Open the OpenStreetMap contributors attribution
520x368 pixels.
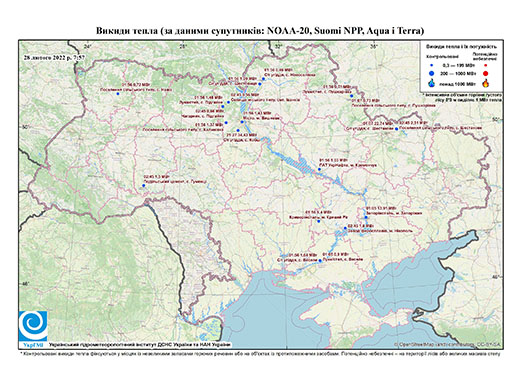pyautogui.click(x=447, y=344)
